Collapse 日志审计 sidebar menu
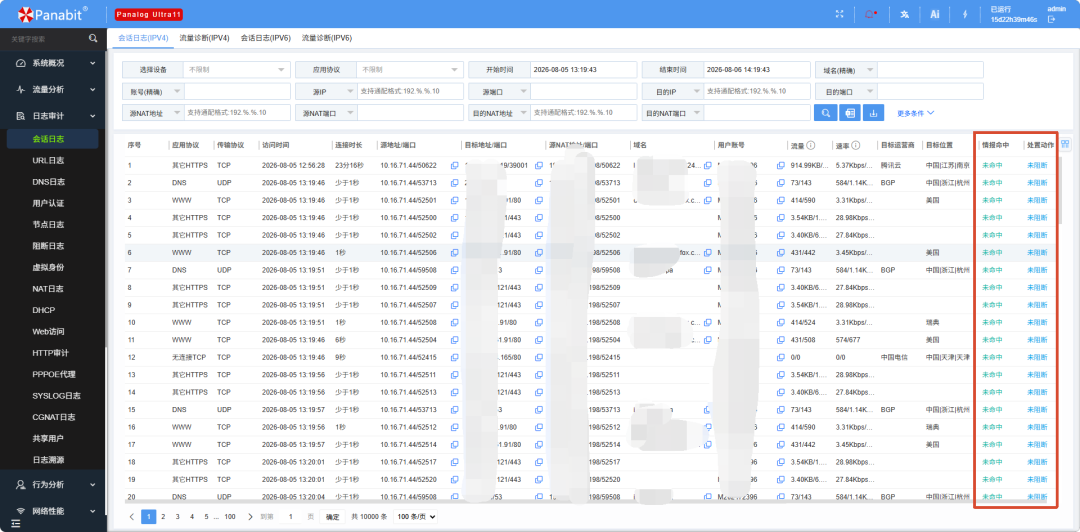This screenshot has width=1080, height=532. pyautogui.click(x=53, y=116)
